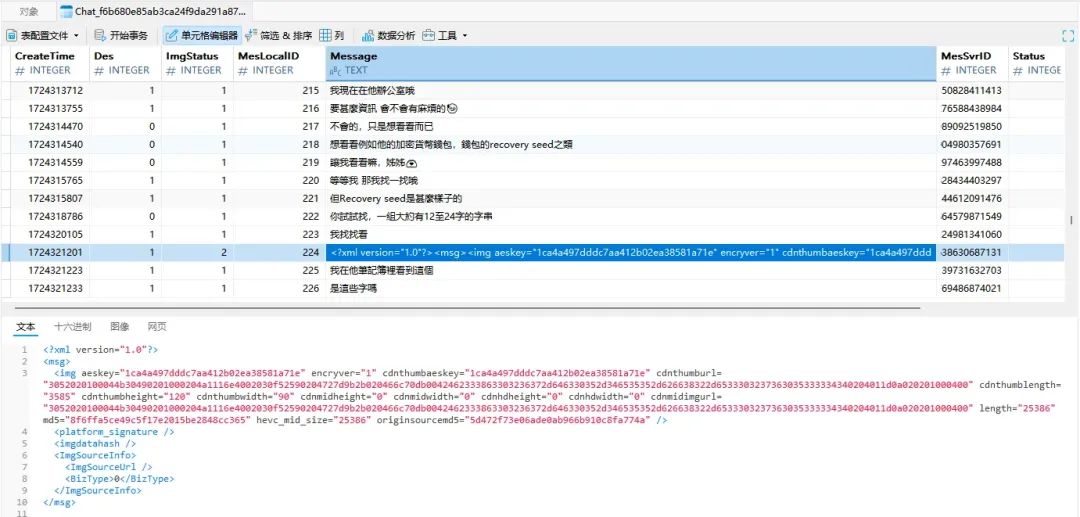1080x517 pixels.
Task: Click the horizontal scrollbar below the grid
Action: coord(467,308)
